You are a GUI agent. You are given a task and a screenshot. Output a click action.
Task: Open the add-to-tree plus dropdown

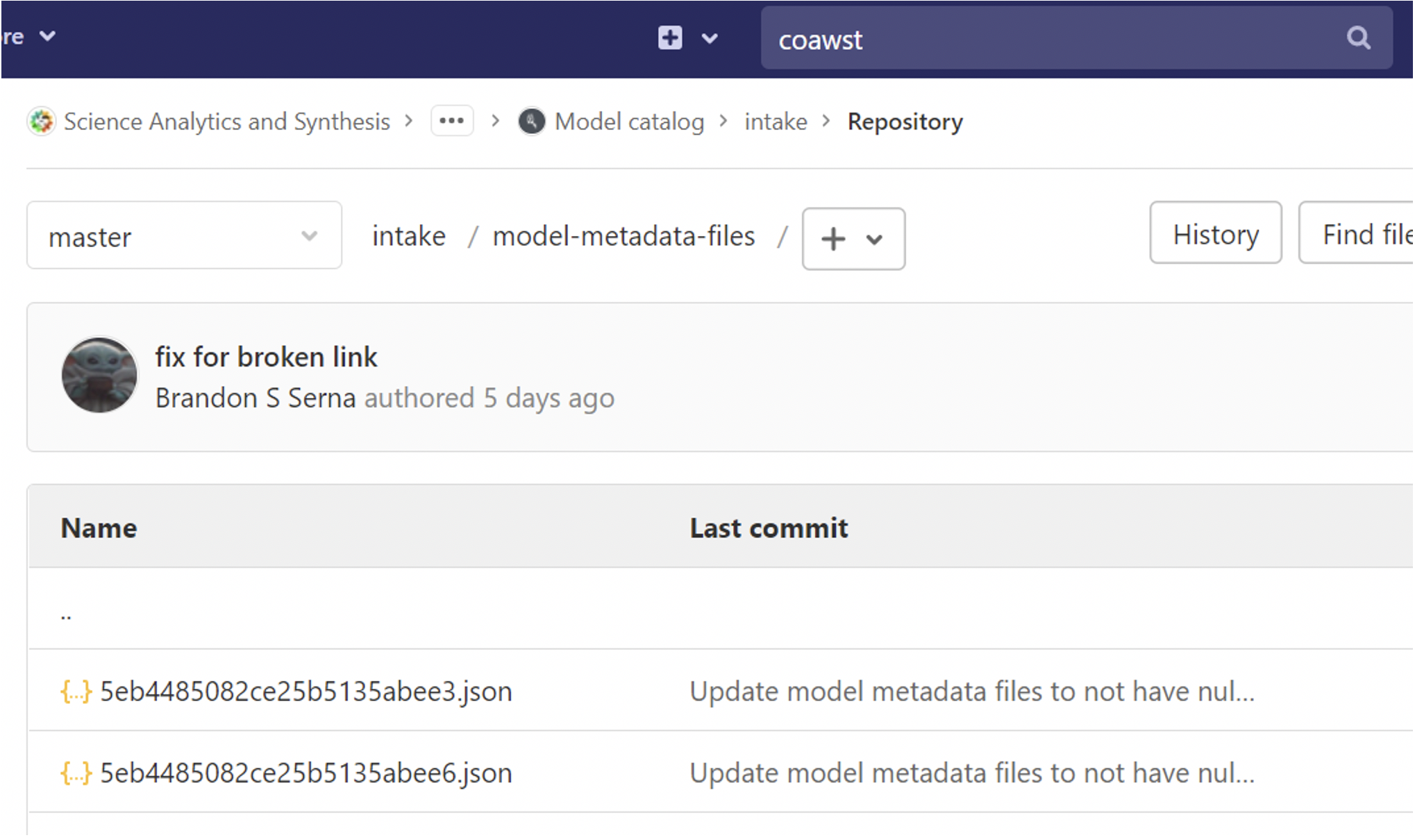pyautogui.click(x=853, y=239)
